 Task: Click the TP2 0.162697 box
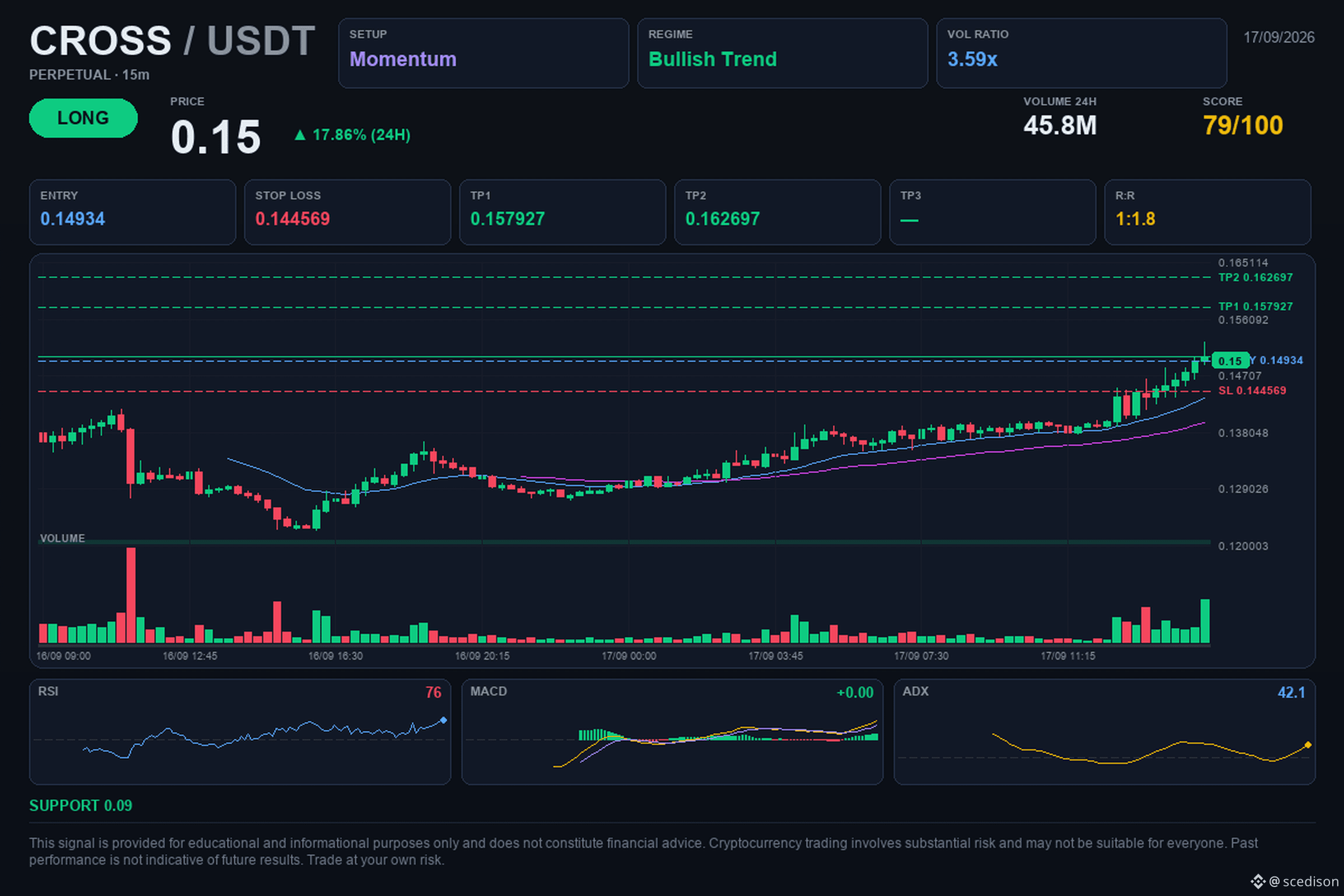click(778, 212)
